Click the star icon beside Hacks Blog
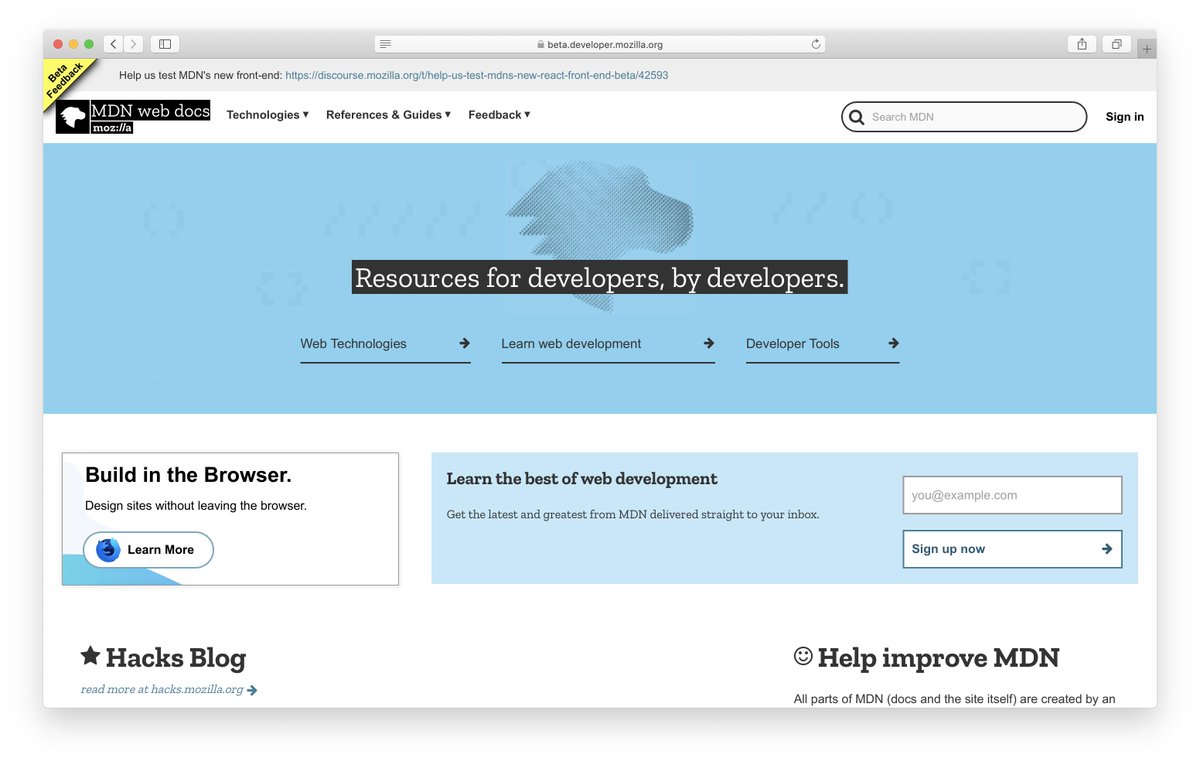This screenshot has height=765, width=1200. pyautogui.click(x=90, y=655)
